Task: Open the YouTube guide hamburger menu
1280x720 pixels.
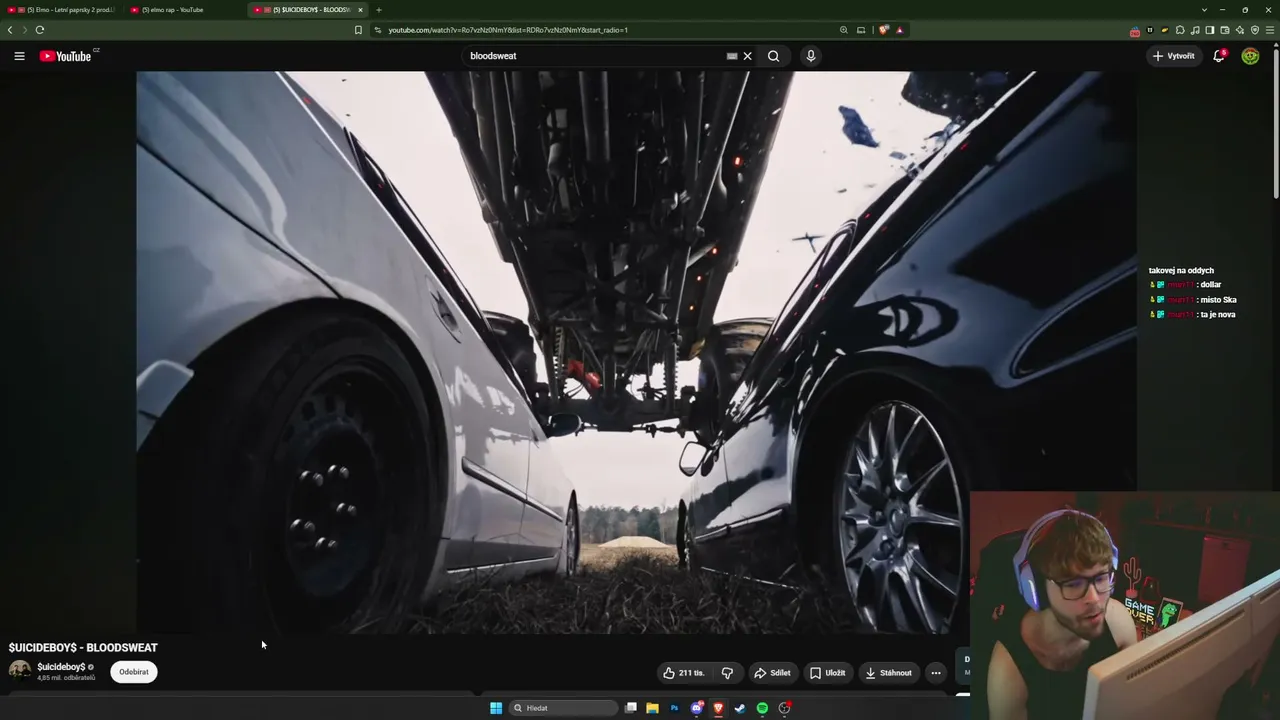Action: coord(19,56)
